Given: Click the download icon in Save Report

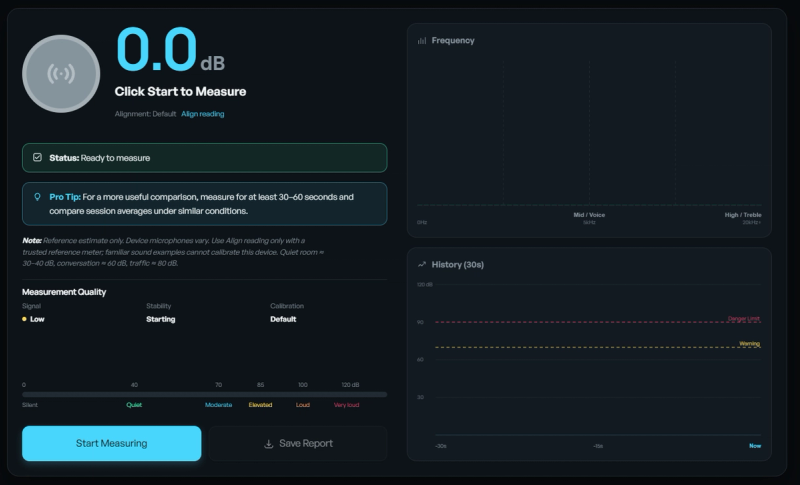Looking at the screenshot, I should (x=268, y=444).
